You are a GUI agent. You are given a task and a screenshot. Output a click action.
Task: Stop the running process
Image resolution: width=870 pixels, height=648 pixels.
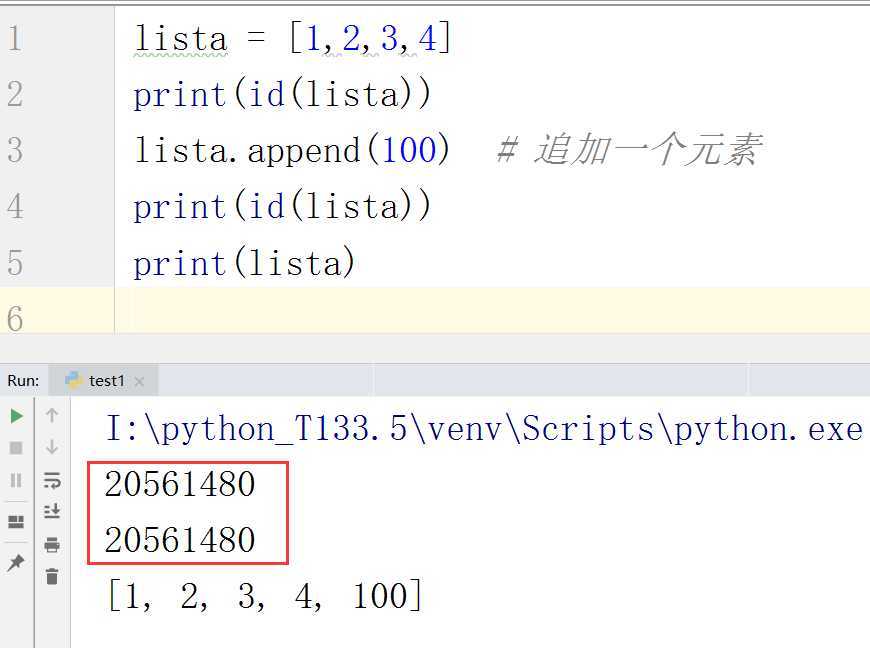pos(16,447)
